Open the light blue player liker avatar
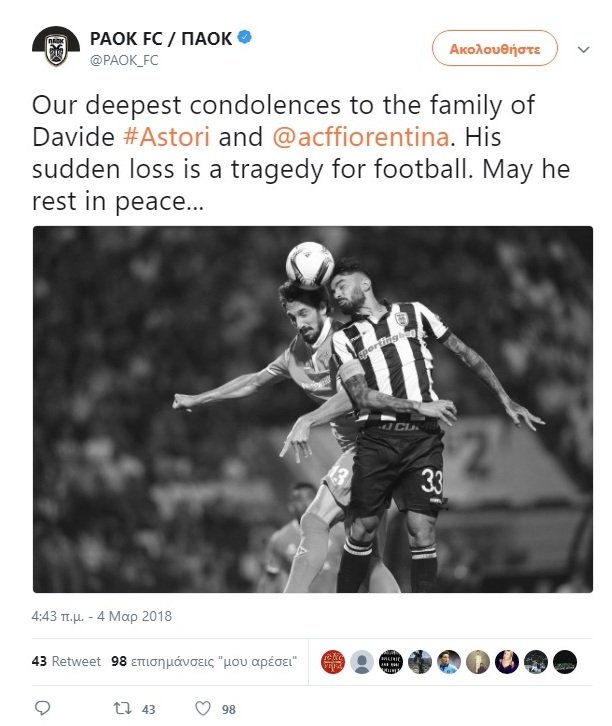The image size is (612, 726). pos(449,662)
